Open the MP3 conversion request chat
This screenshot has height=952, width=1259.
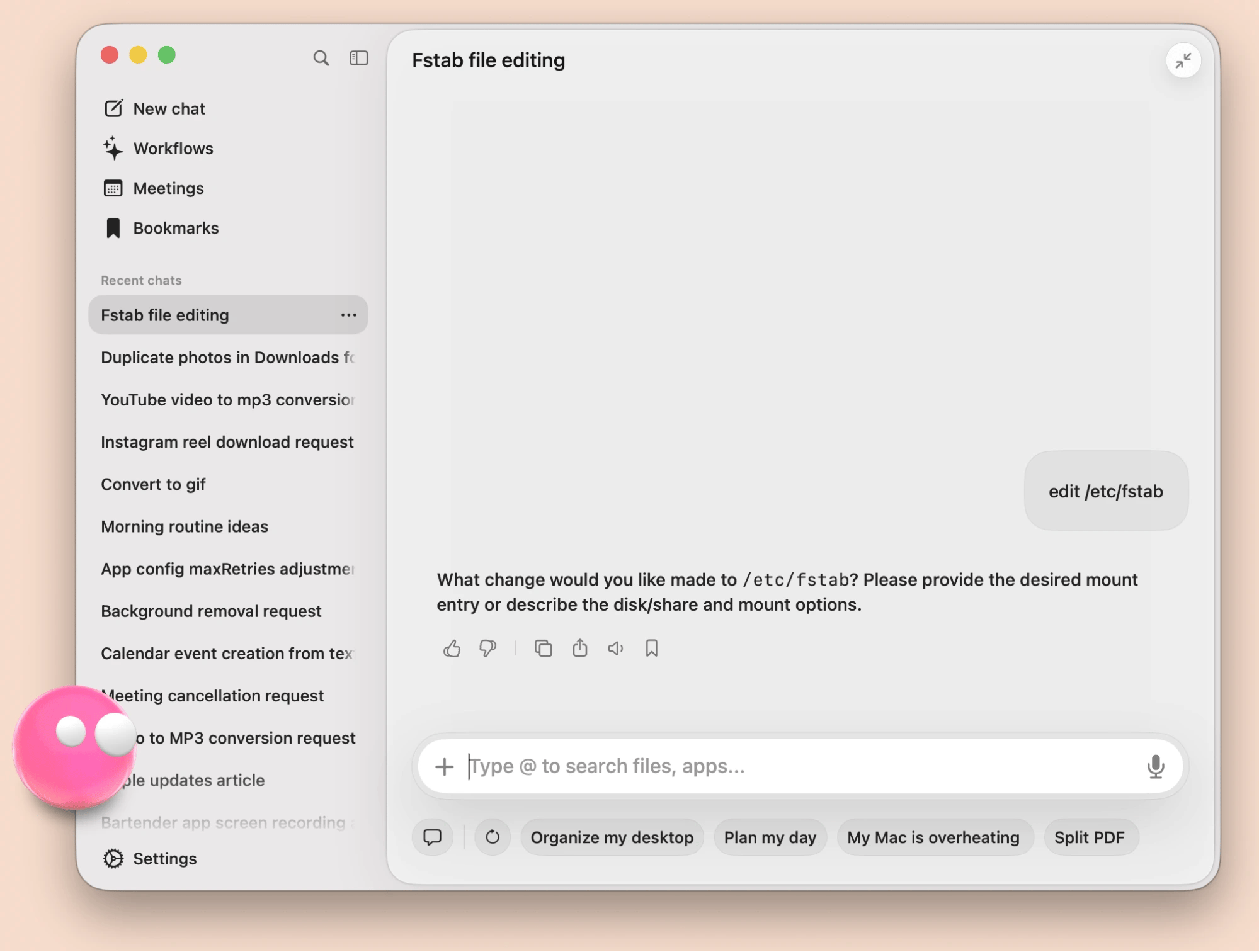tap(228, 737)
